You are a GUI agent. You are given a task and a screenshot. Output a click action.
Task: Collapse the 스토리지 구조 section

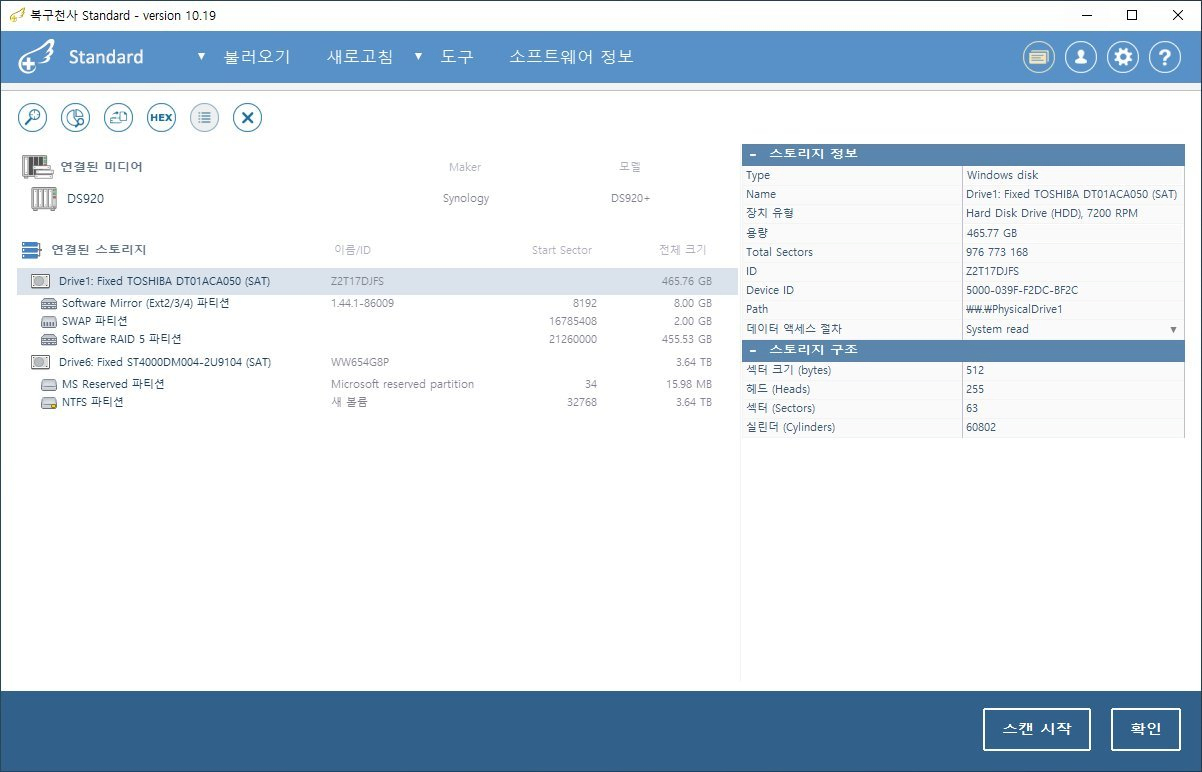[x=753, y=350]
